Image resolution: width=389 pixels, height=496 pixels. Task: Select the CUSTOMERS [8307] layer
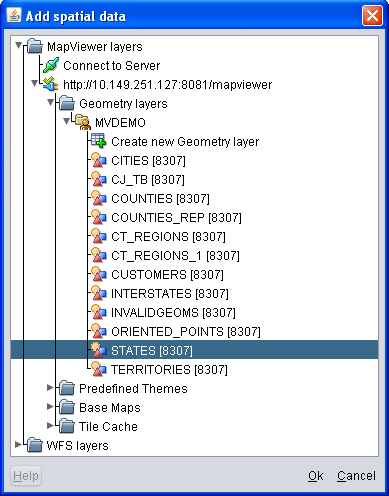[167, 275]
